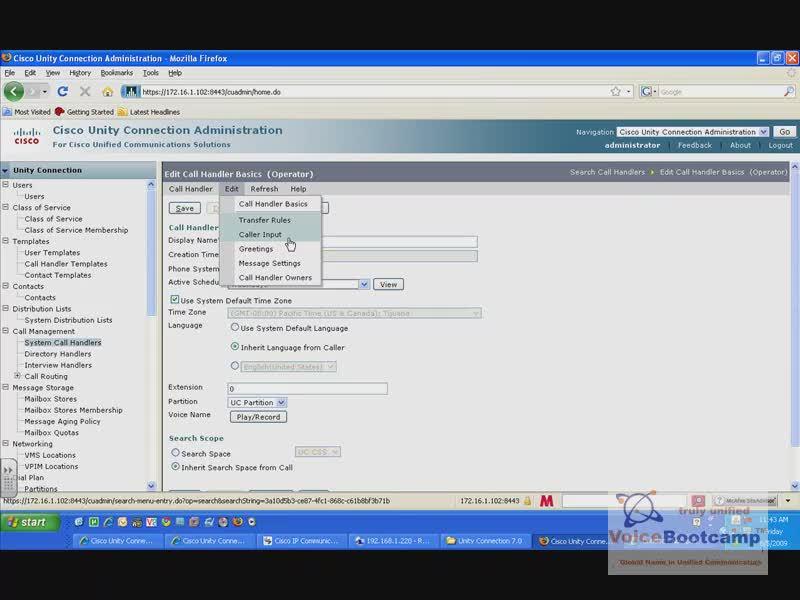The height and width of the screenshot is (600, 800).
Task: Open Mailbox Quotas in the tree
Action: 52,432
